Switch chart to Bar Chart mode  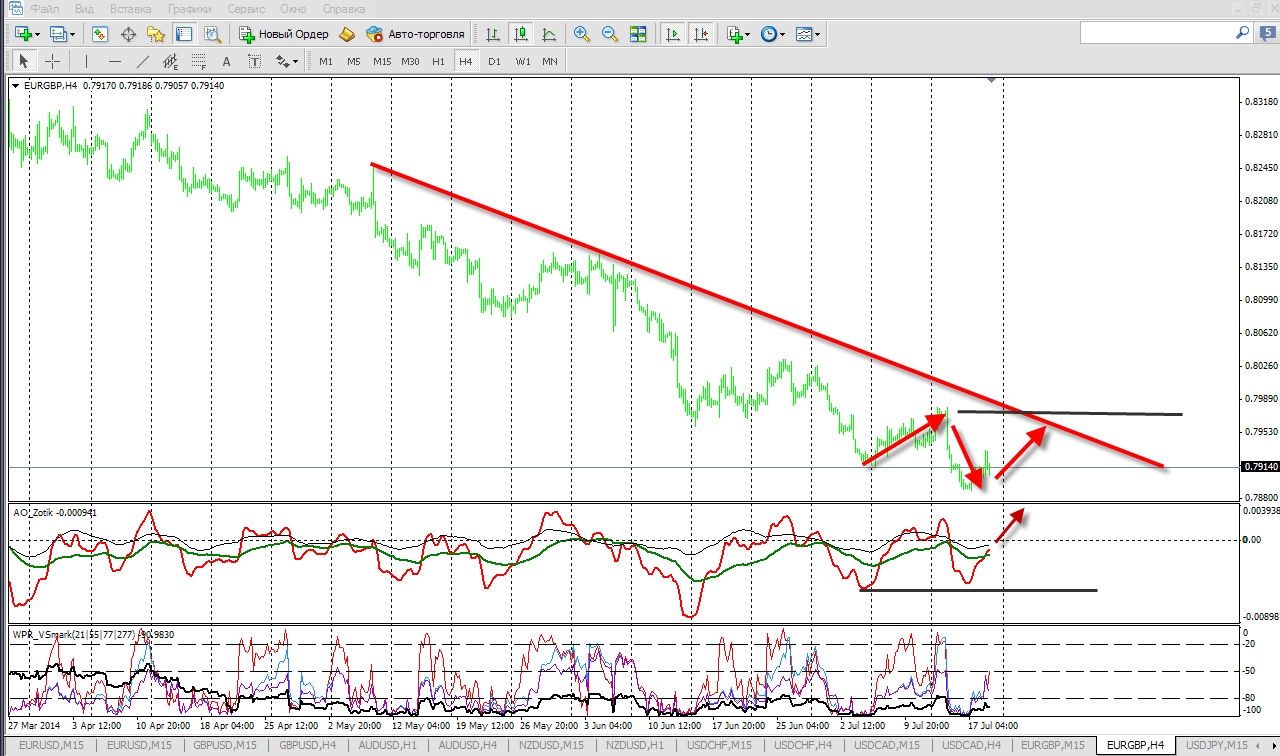(x=493, y=34)
